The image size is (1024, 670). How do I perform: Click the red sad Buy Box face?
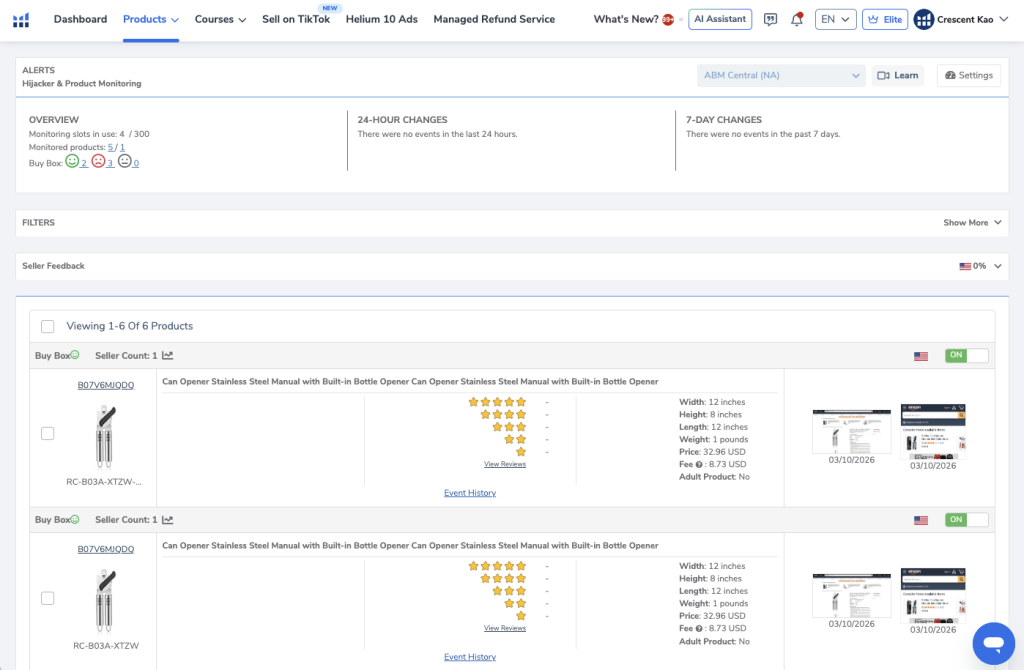click(98, 161)
